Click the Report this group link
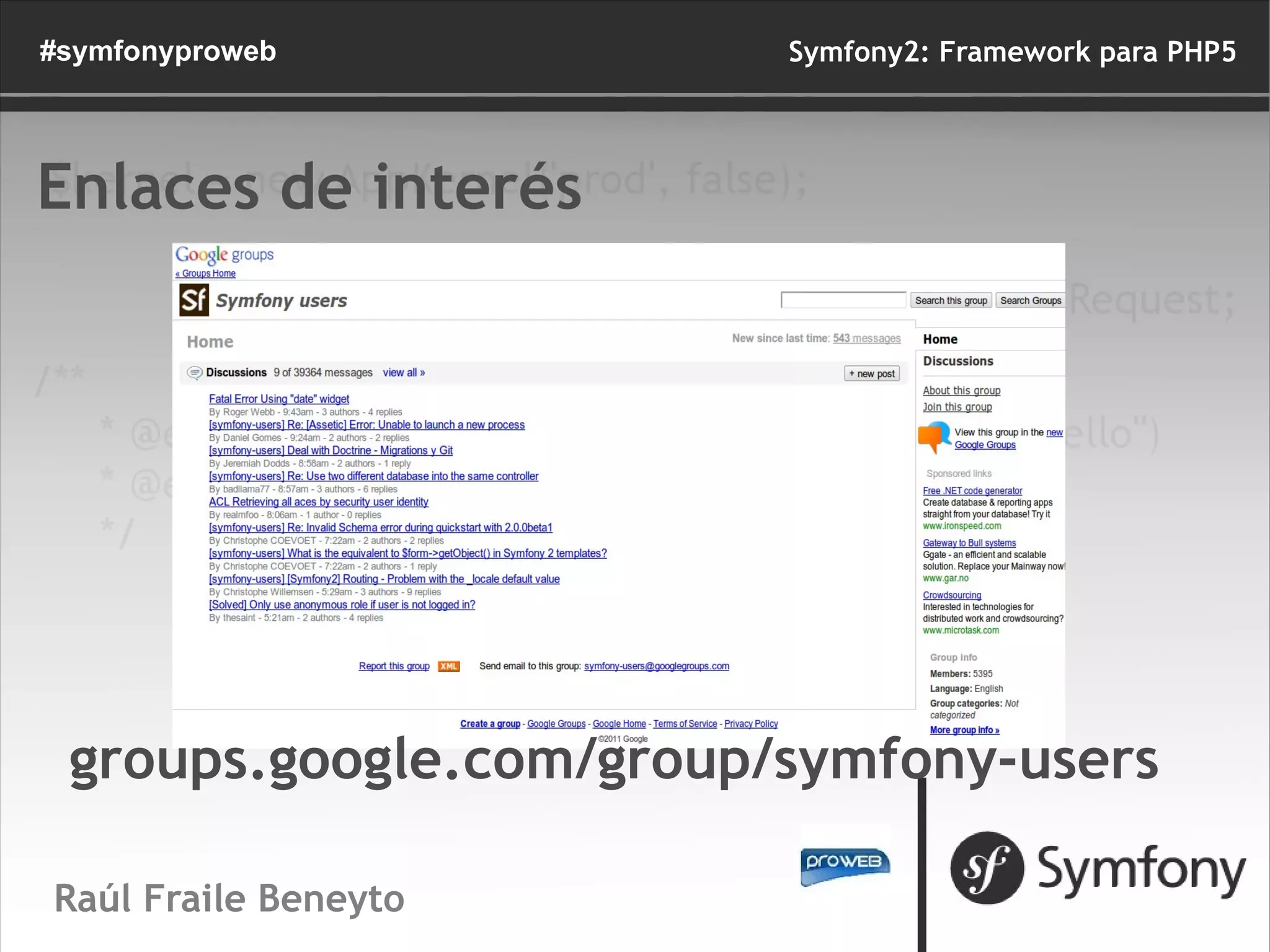This screenshot has width=1270, height=952. [394, 666]
